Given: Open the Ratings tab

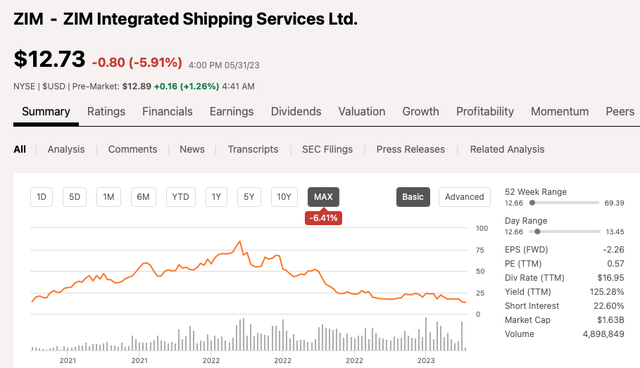Looking at the screenshot, I should [x=106, y=111].
